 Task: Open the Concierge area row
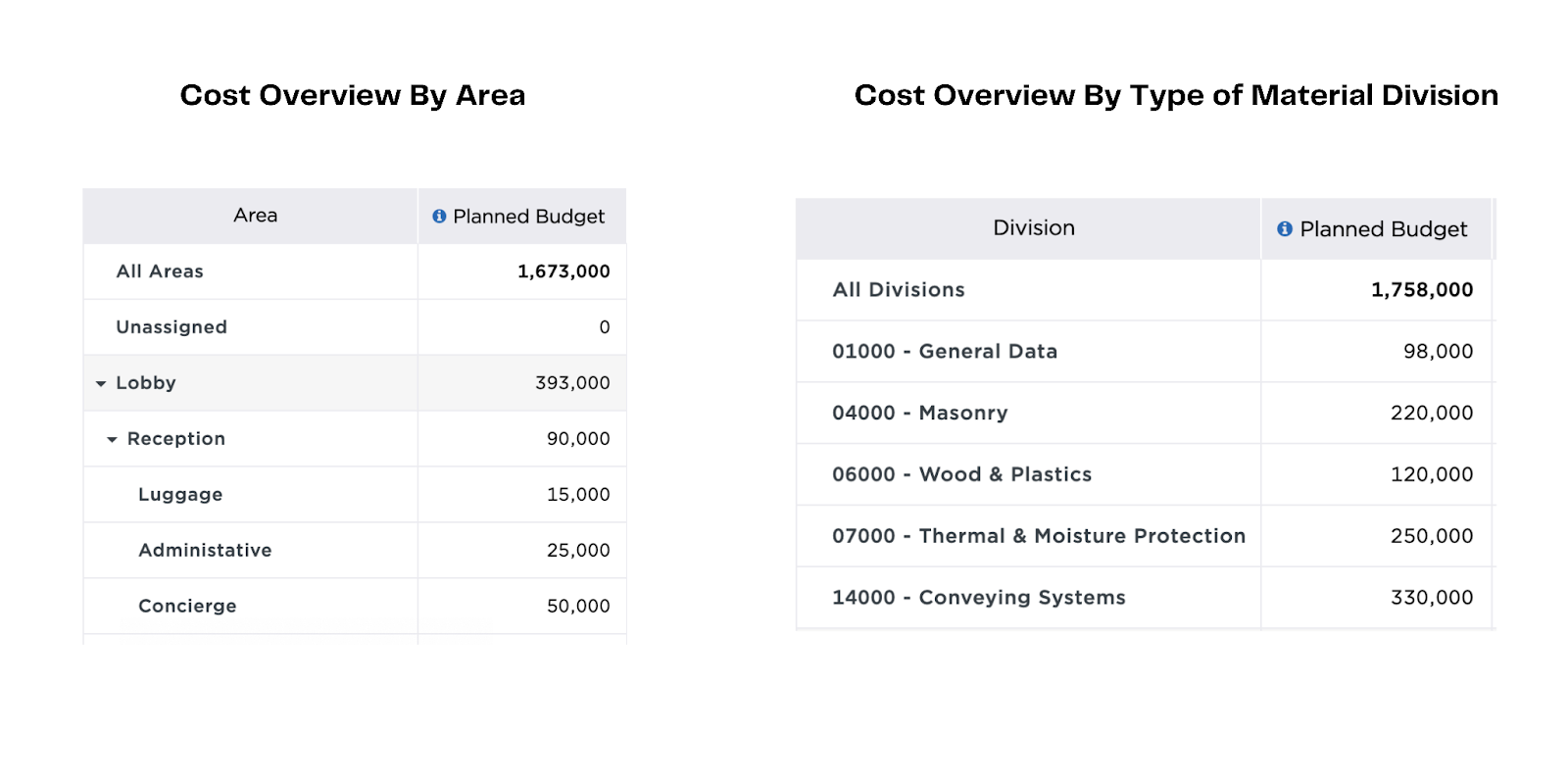[187, 607]
